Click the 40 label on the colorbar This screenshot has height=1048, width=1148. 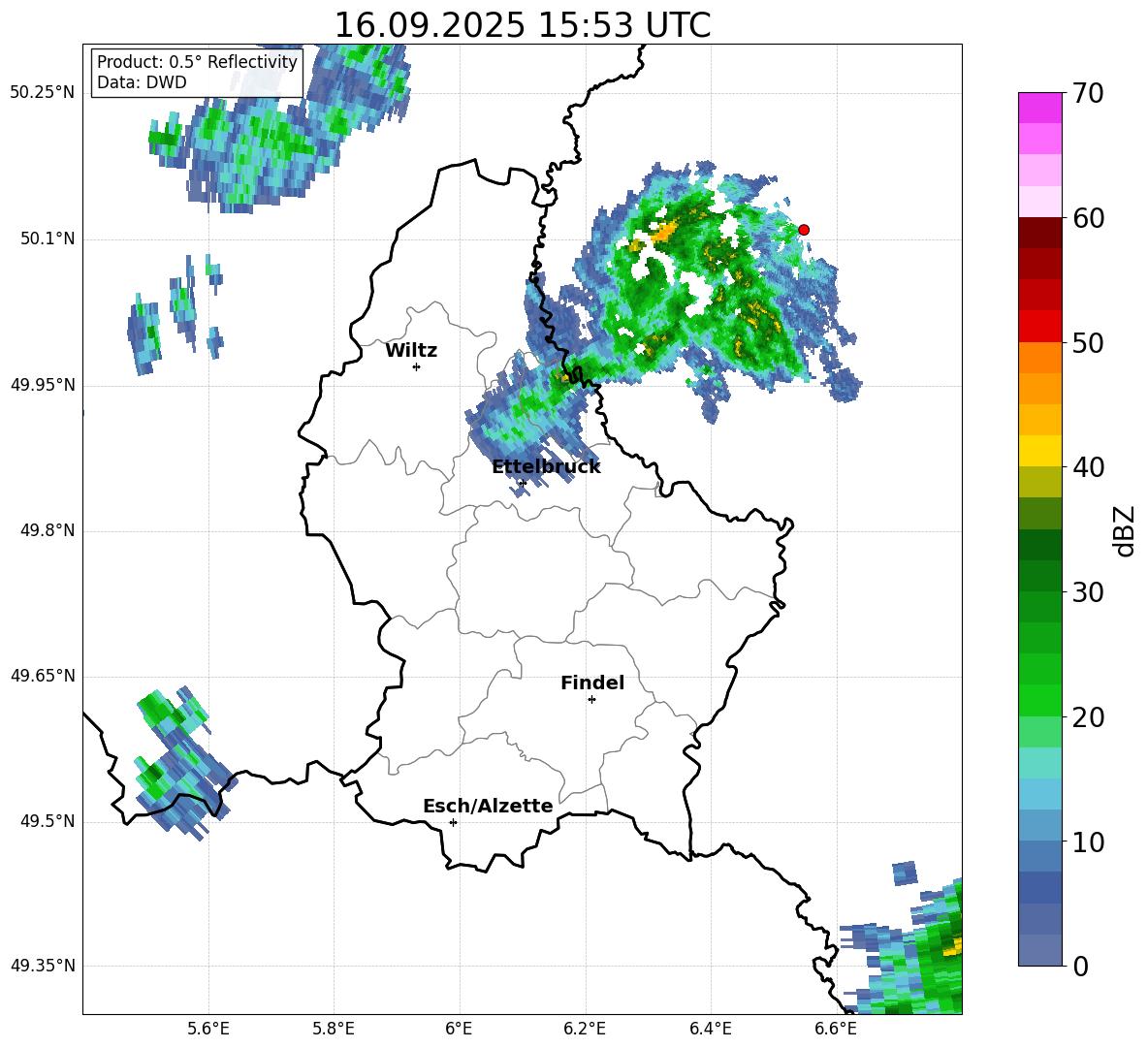click(1087, 467)
